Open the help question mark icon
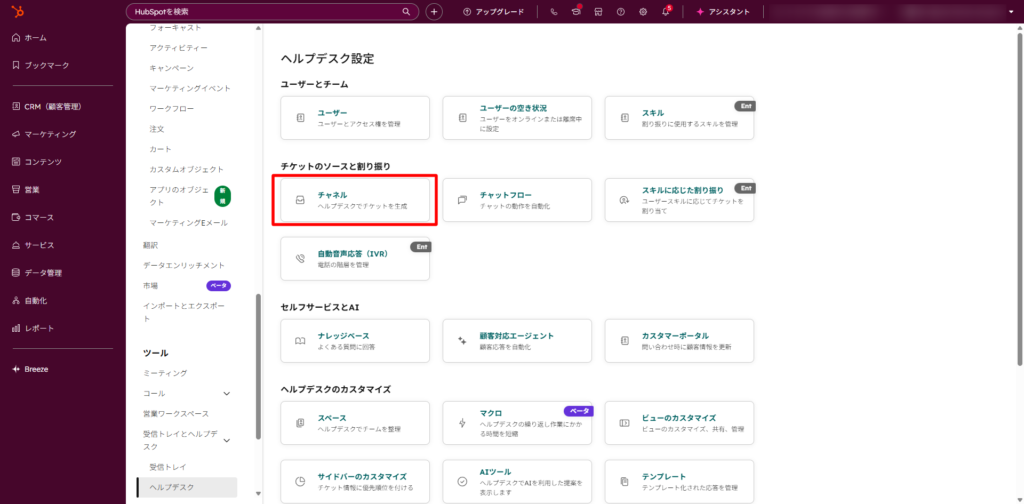The height and width of the screenshot is (504, 1024). (x=620, y=12)
